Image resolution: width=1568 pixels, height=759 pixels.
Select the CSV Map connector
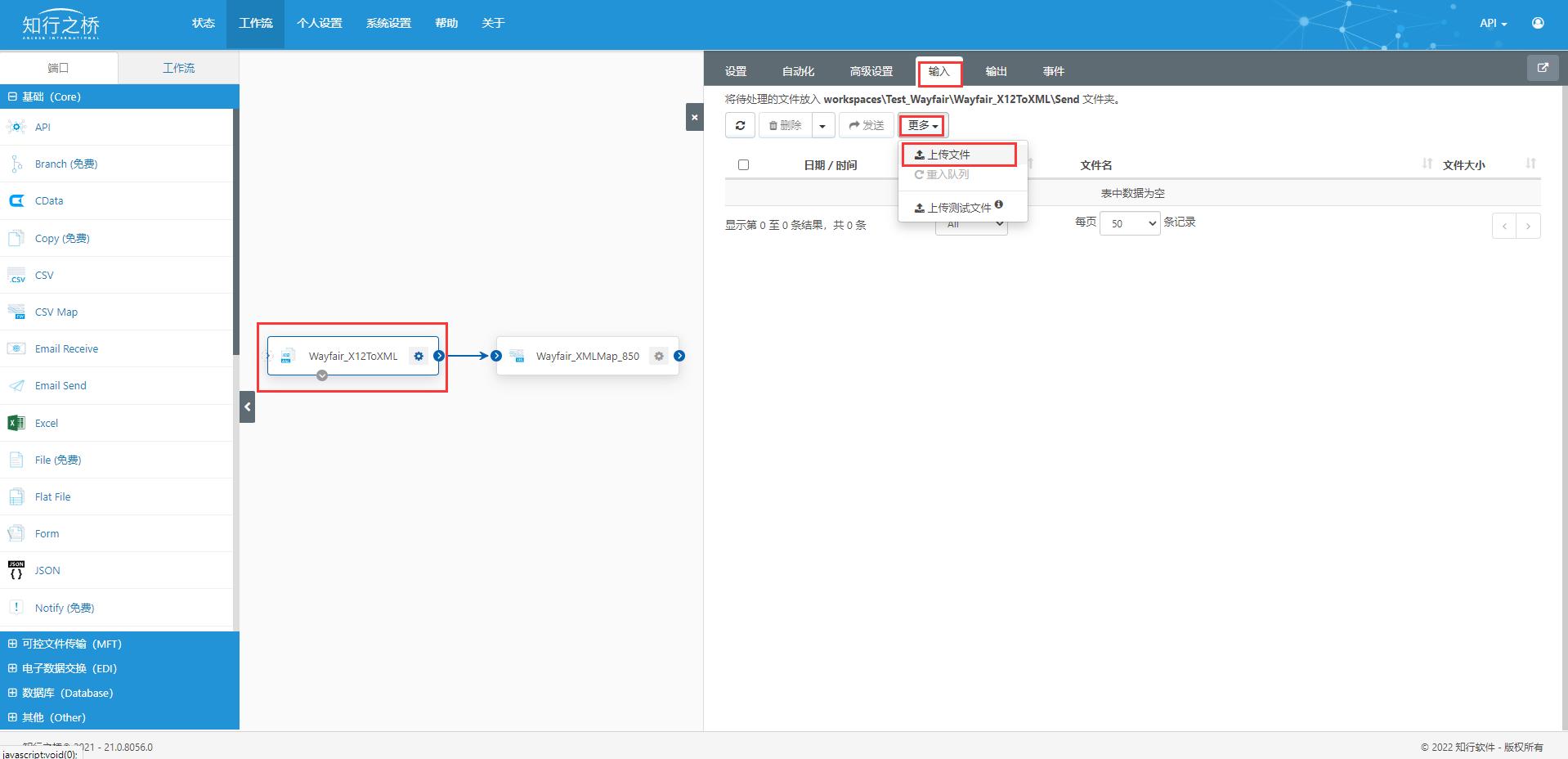(x=57, y=312)
